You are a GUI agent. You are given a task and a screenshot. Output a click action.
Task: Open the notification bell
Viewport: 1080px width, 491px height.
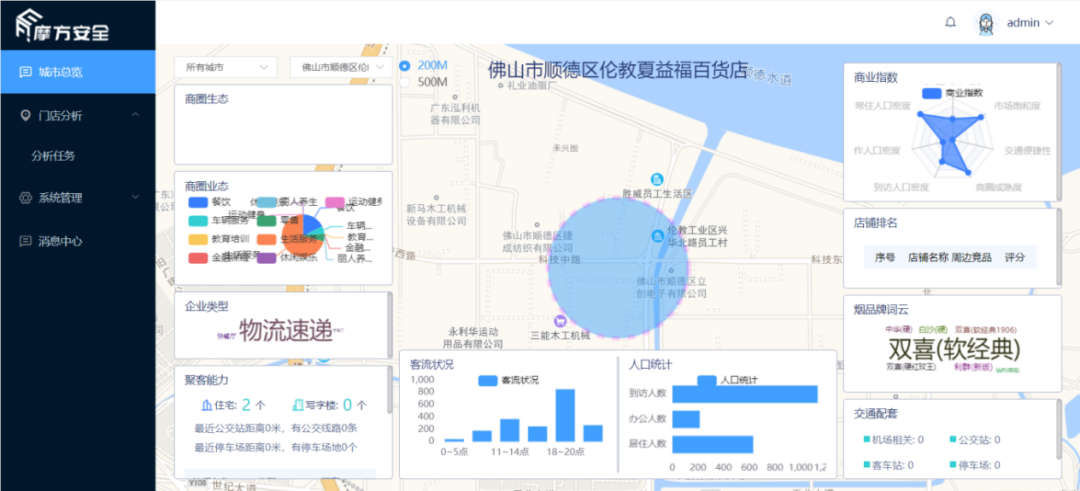[x=951, y=22]
